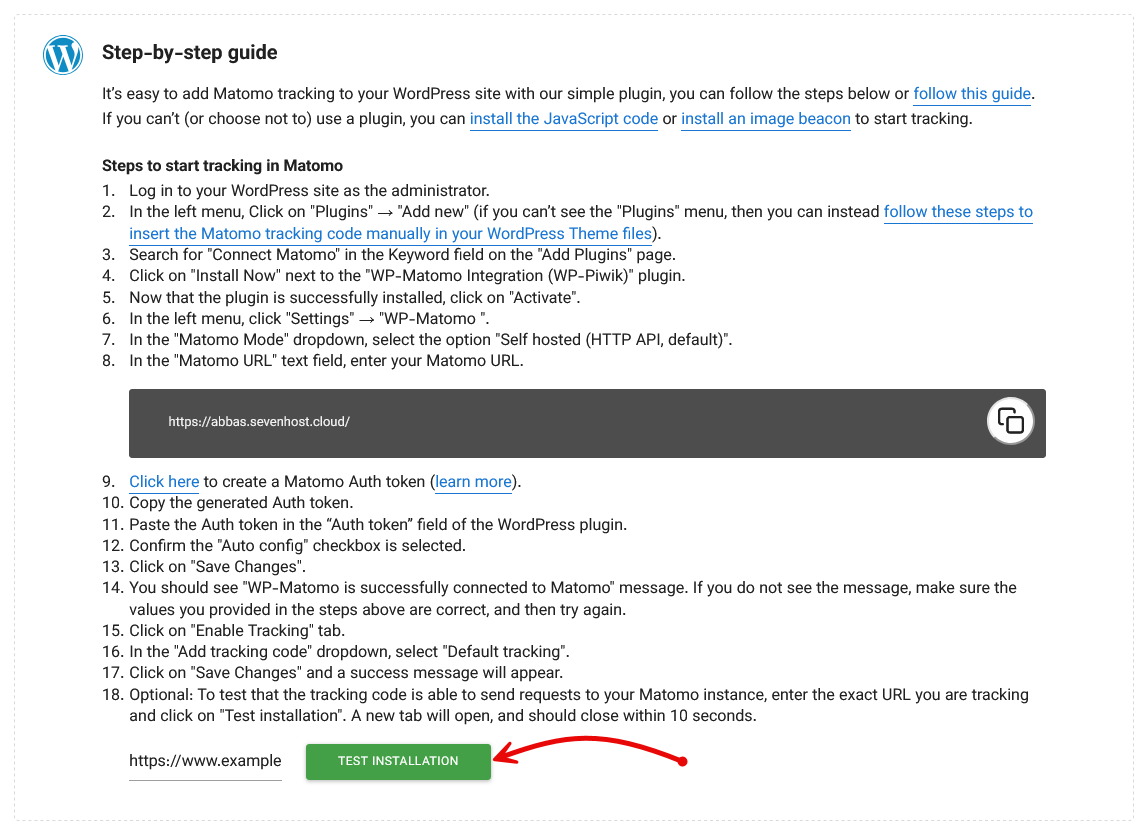
Task: Click 'Click here' to create Auth token
Action: [164, 482]
